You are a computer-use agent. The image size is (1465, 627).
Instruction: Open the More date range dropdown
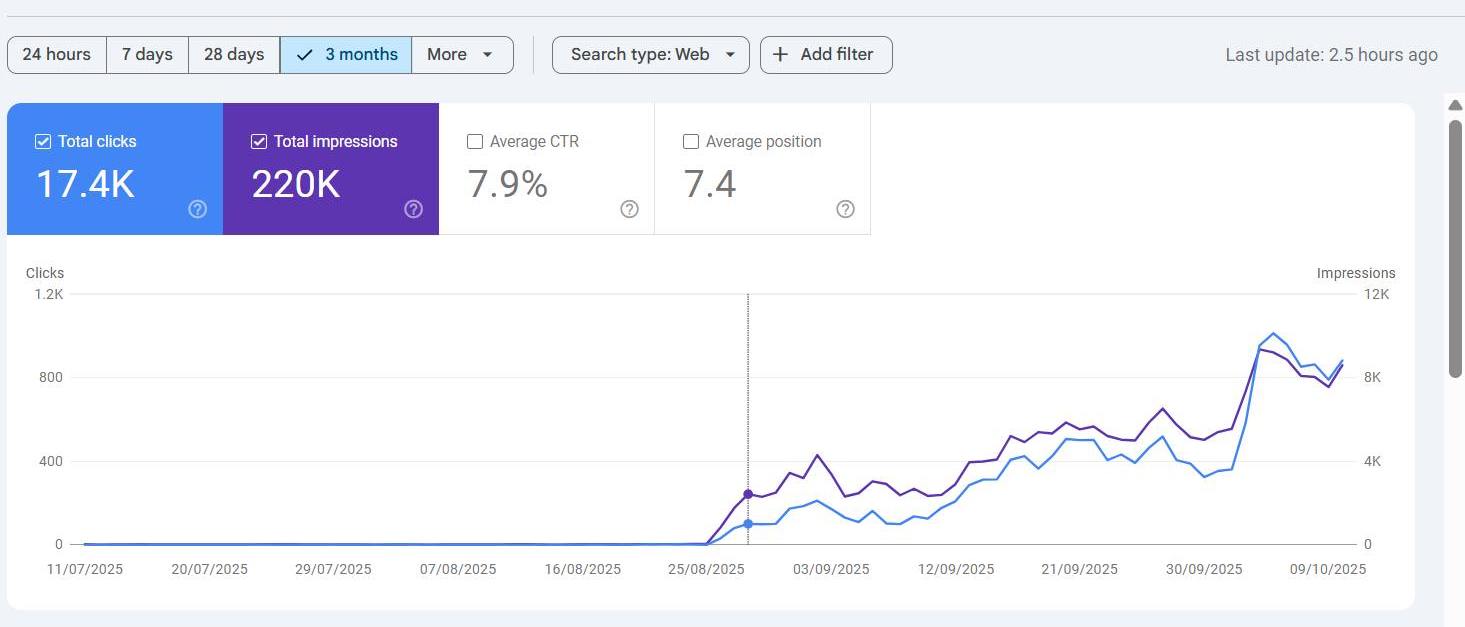[x=462, y=55]
